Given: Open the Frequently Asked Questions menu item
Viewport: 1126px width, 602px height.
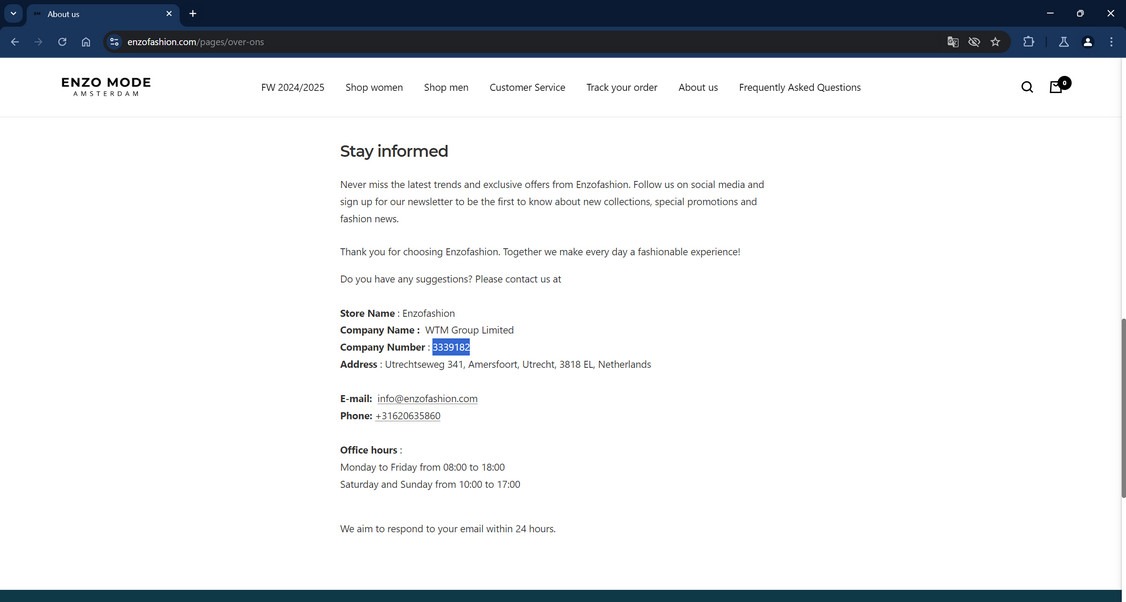Looking at the screenshot, I should pyautogui.click(x=799, y=88).
